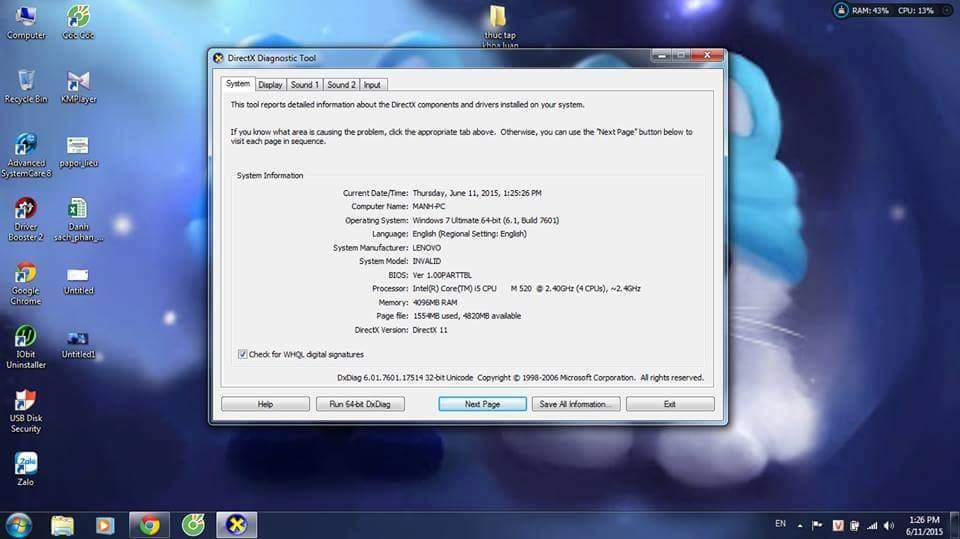Viewport: 960px width, 539px height.
Task: Click the Help button in DxDiag
Action: [x=265, y=404]
